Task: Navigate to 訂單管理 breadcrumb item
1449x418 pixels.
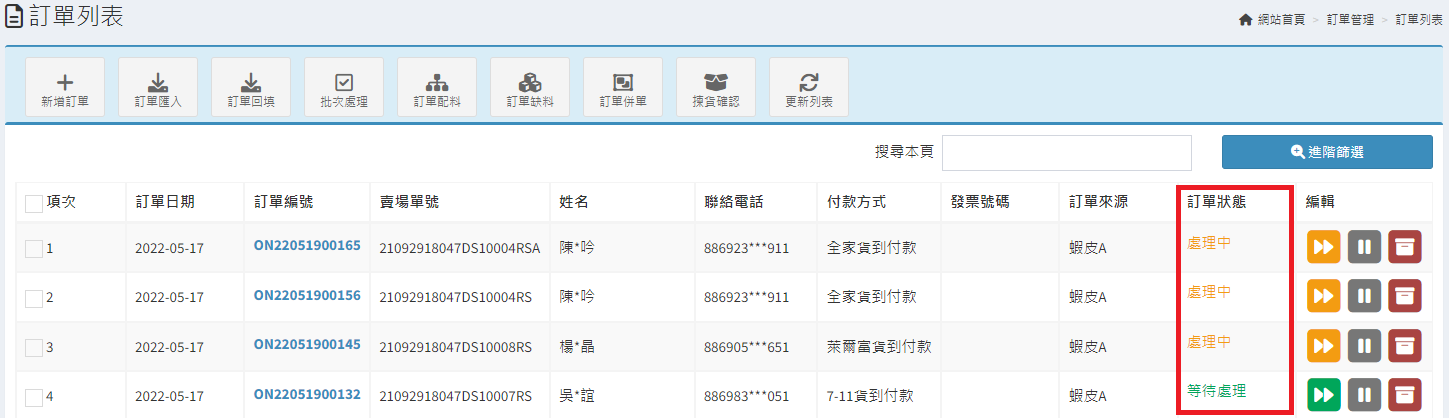Action: coord(1349,20)
